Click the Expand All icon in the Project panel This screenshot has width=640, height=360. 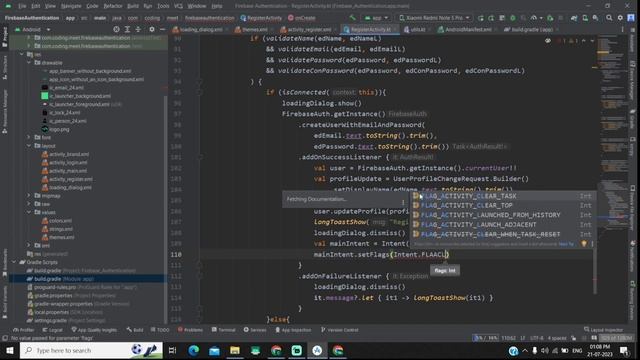[127, 29]
